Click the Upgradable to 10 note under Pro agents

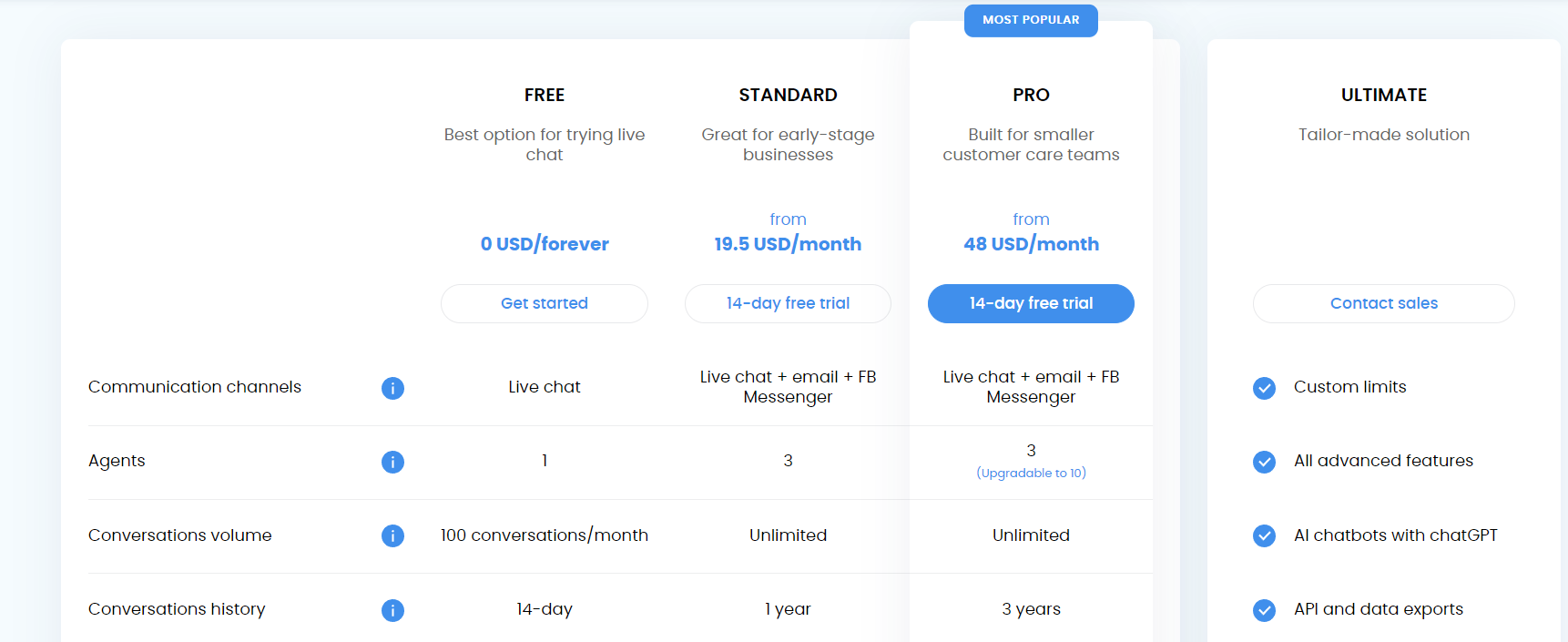[1031, 473]
